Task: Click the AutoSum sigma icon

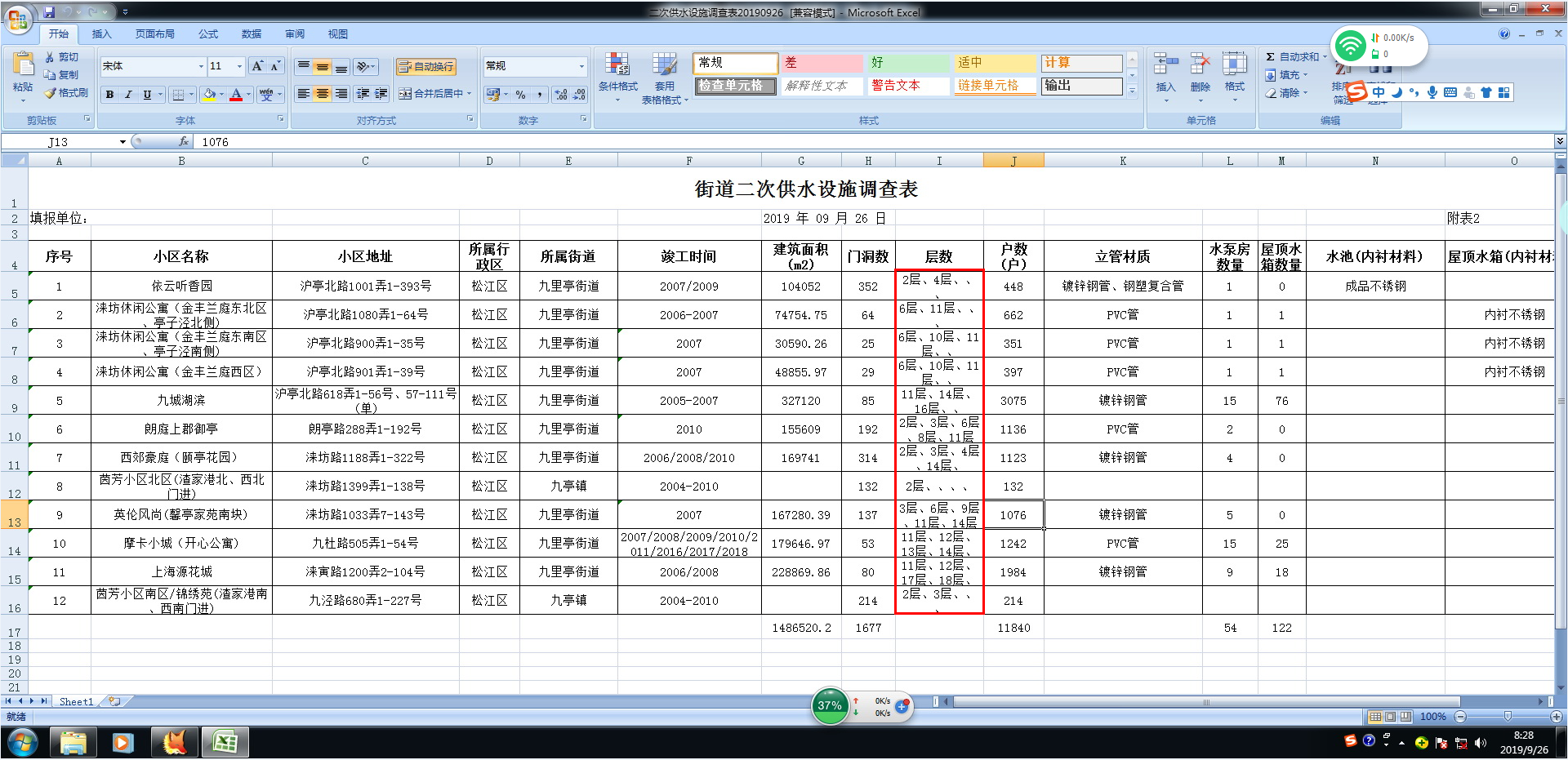Action: [x=1270, y=57]
